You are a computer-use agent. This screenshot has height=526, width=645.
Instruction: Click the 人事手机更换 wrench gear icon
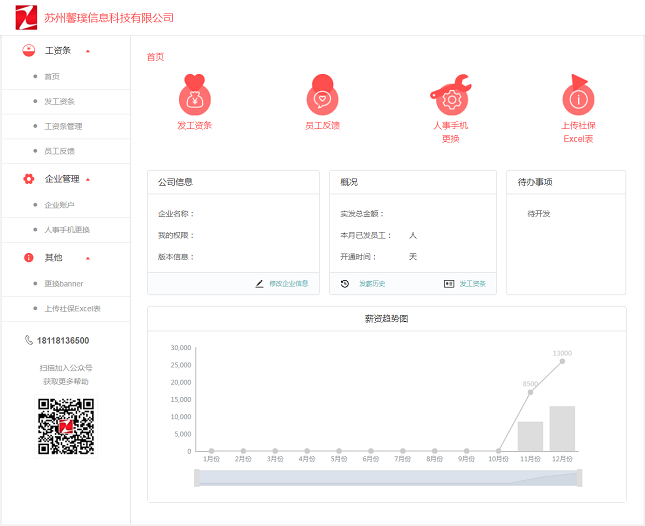tap(450, 96)
